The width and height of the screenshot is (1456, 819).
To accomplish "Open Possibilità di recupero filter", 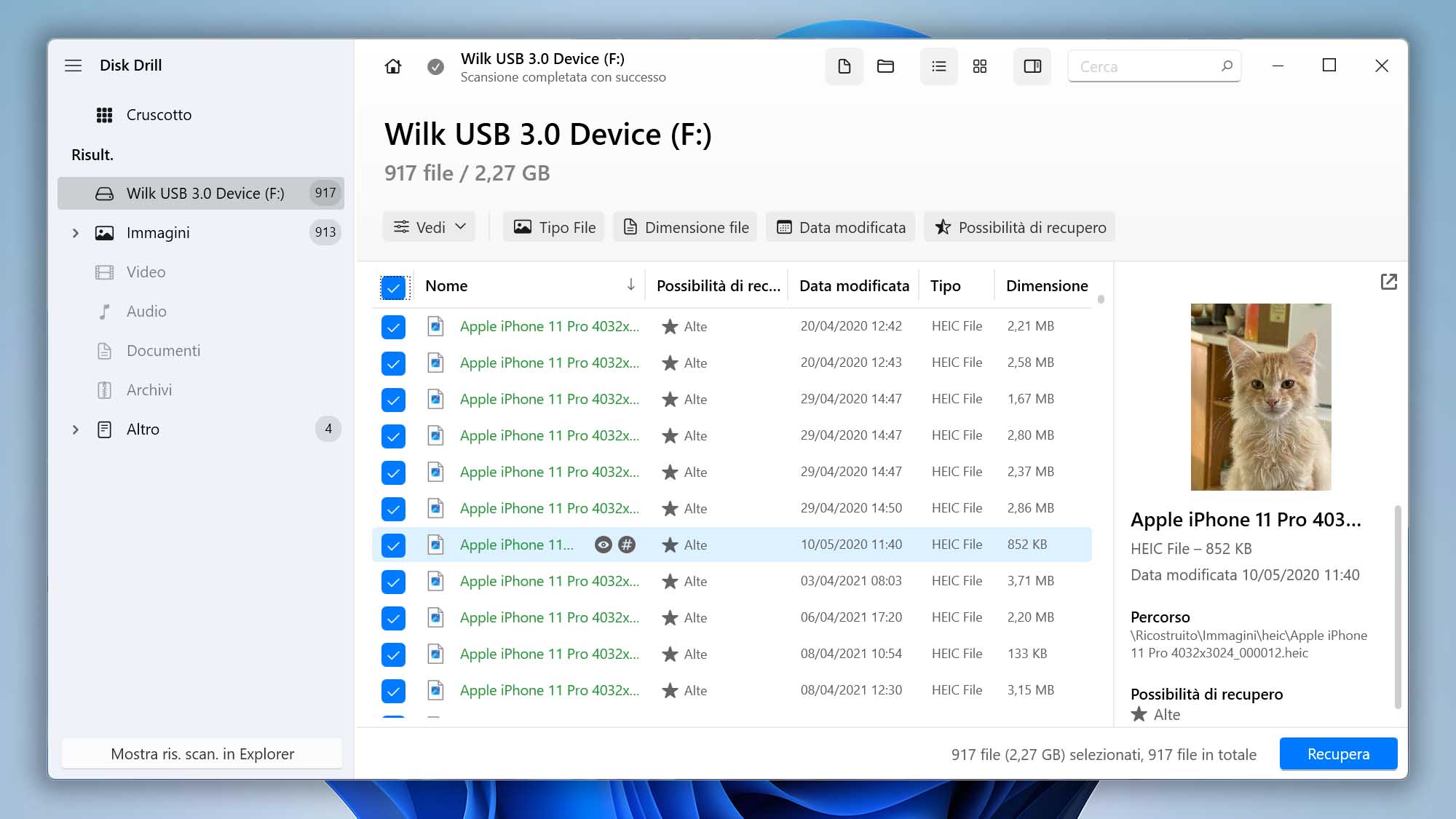I will pos(1020,227).
